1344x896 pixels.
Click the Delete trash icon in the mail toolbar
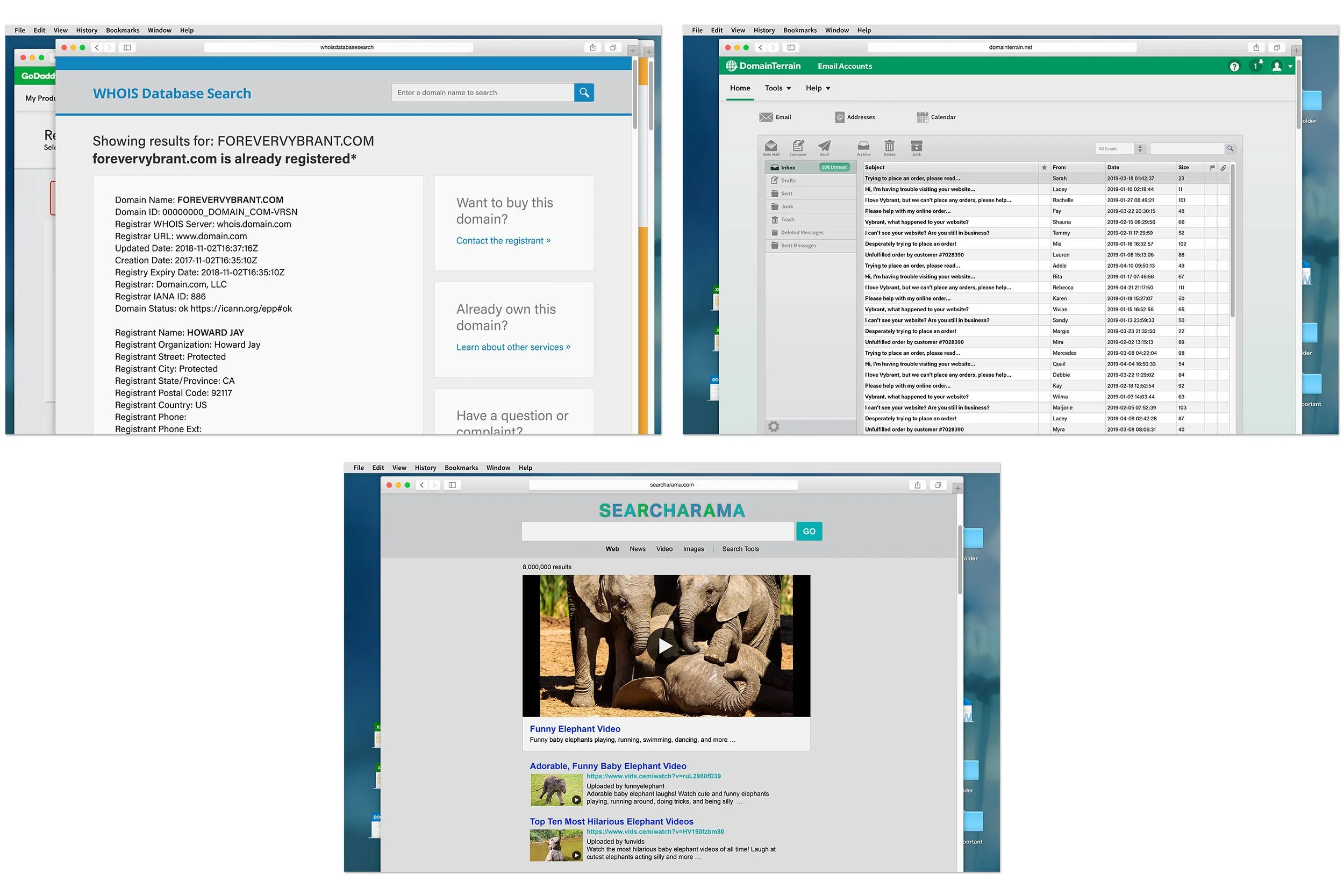(x=889, y=146)
